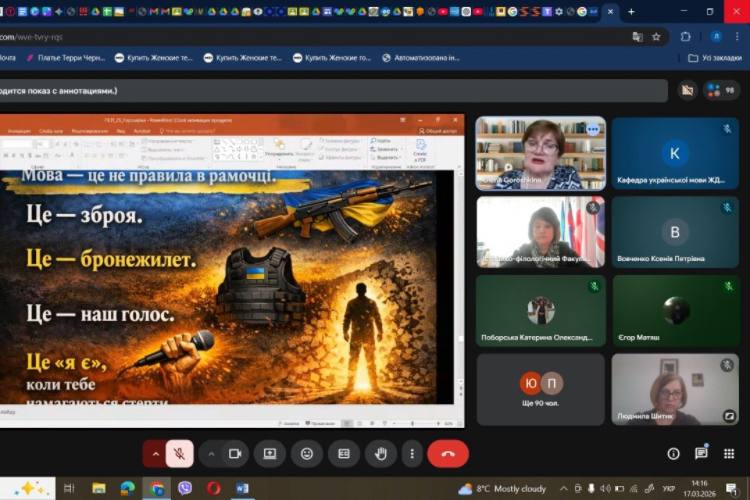Expand video settings arrow beside the camera
750x500 pixels.
tap(211, 453)
